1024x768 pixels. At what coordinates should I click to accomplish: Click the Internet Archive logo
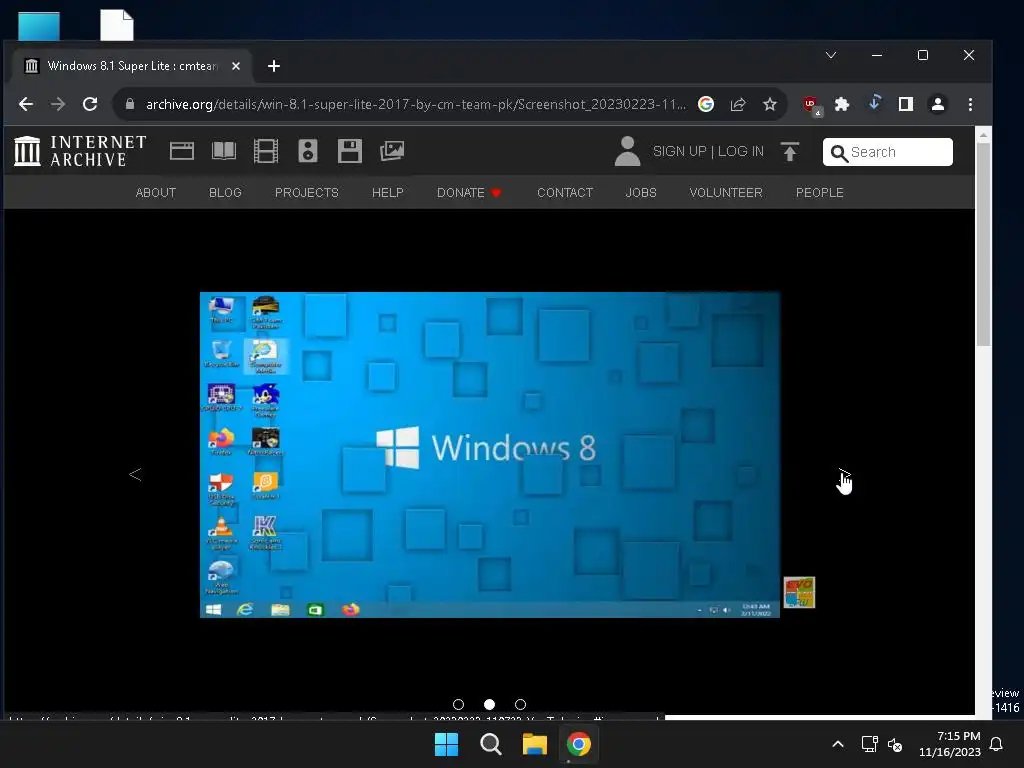80,151
